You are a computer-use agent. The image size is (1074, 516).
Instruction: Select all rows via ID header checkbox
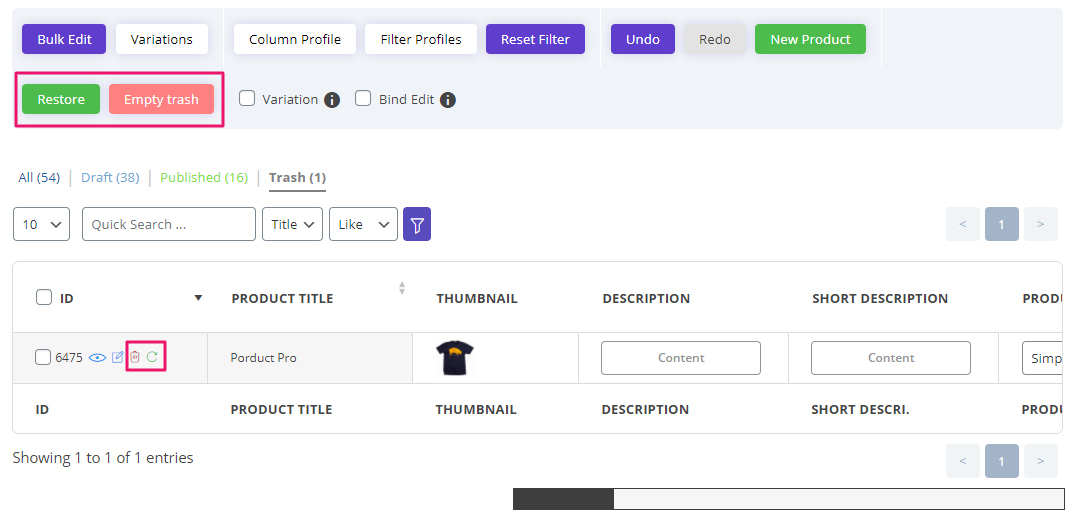(x=44, y=297)
